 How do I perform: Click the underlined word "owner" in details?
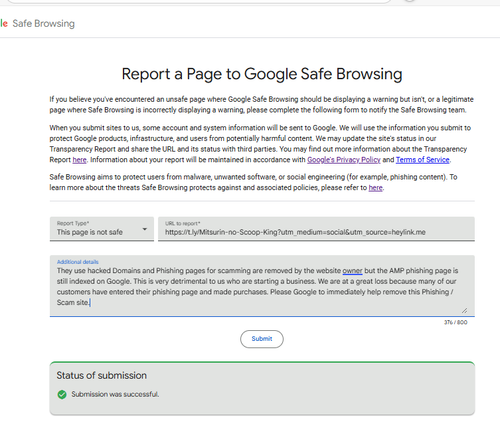pos(352,271)
